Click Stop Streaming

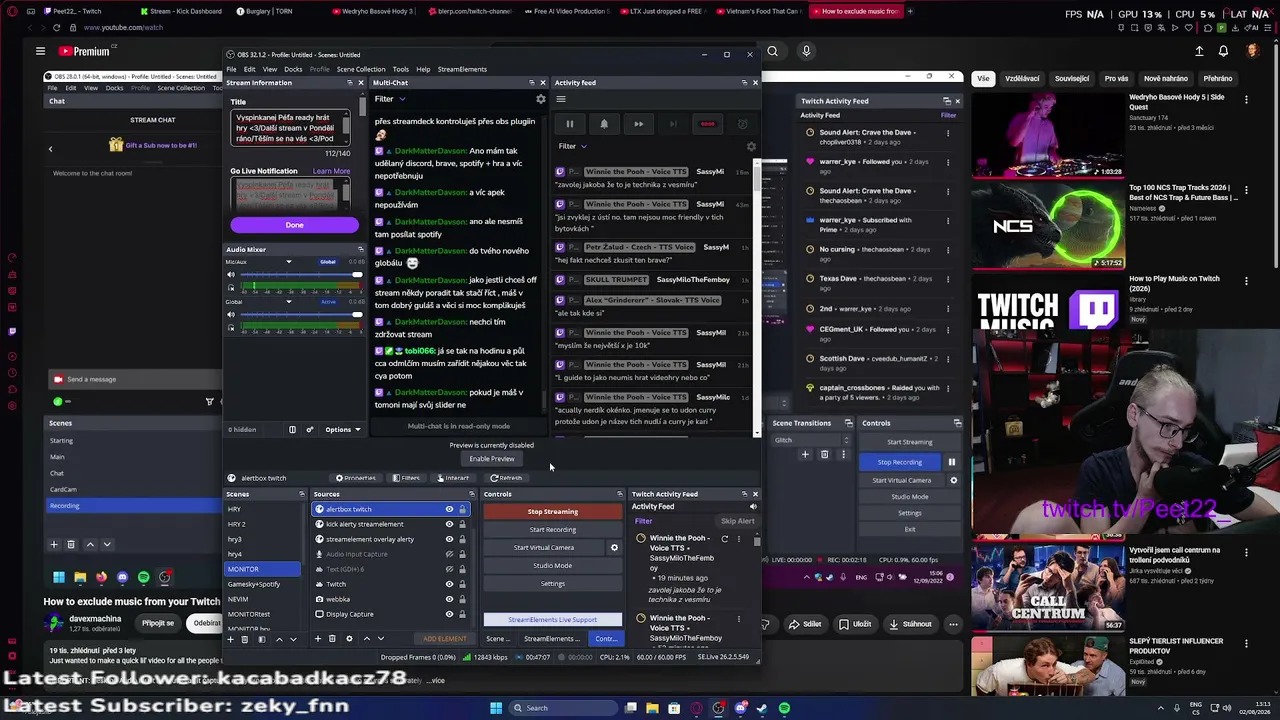[x=553, y=512]
